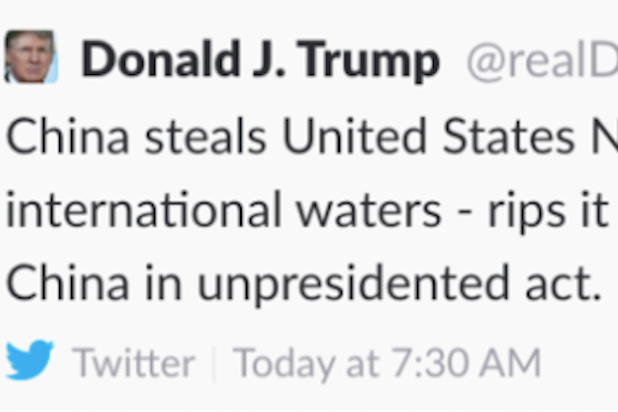618x412 pixels.
Task: Click the Twitter bird icon
Action: [30, 362]
